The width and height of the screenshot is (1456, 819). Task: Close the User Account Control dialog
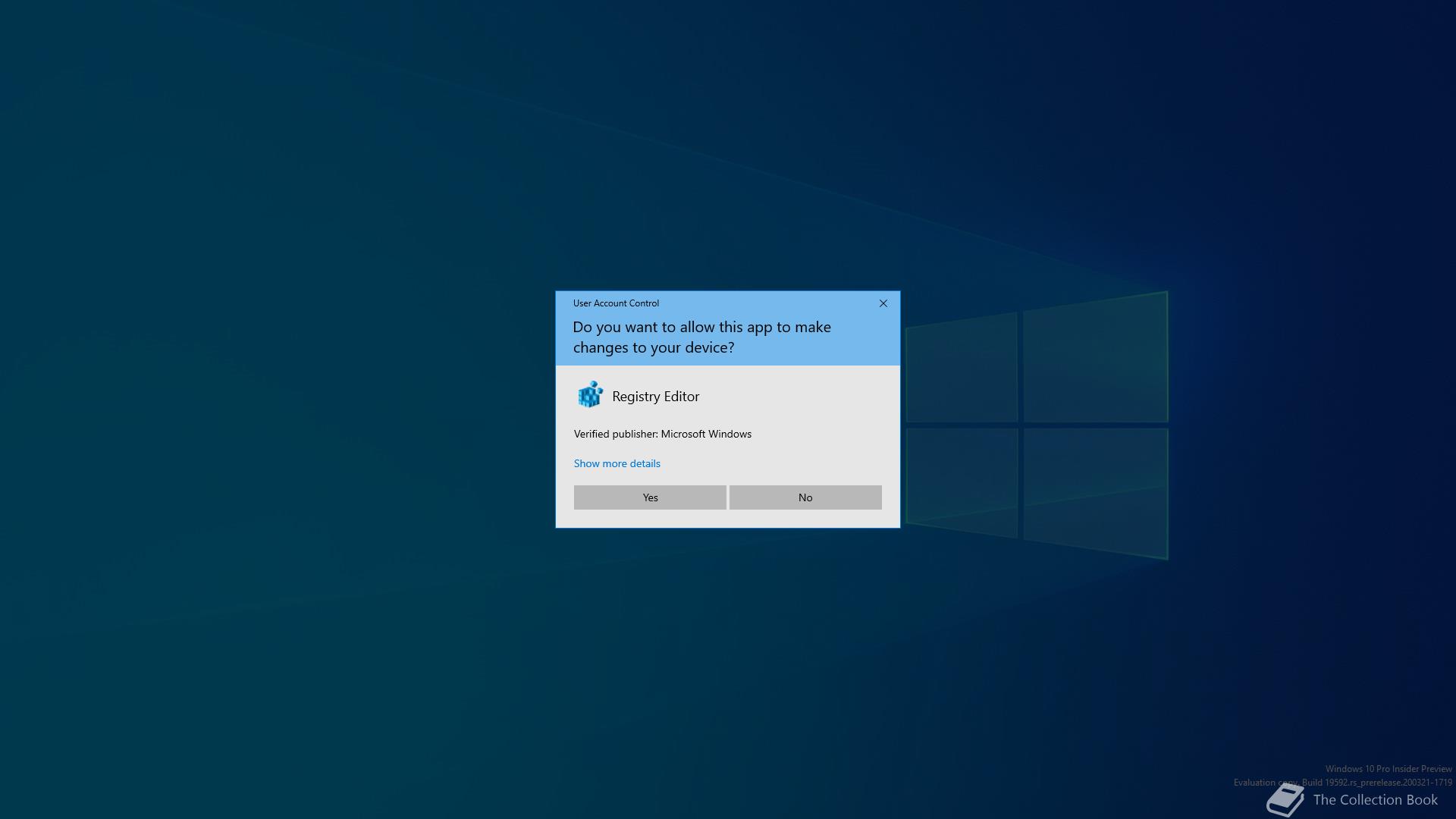click(x=883, y=303)
